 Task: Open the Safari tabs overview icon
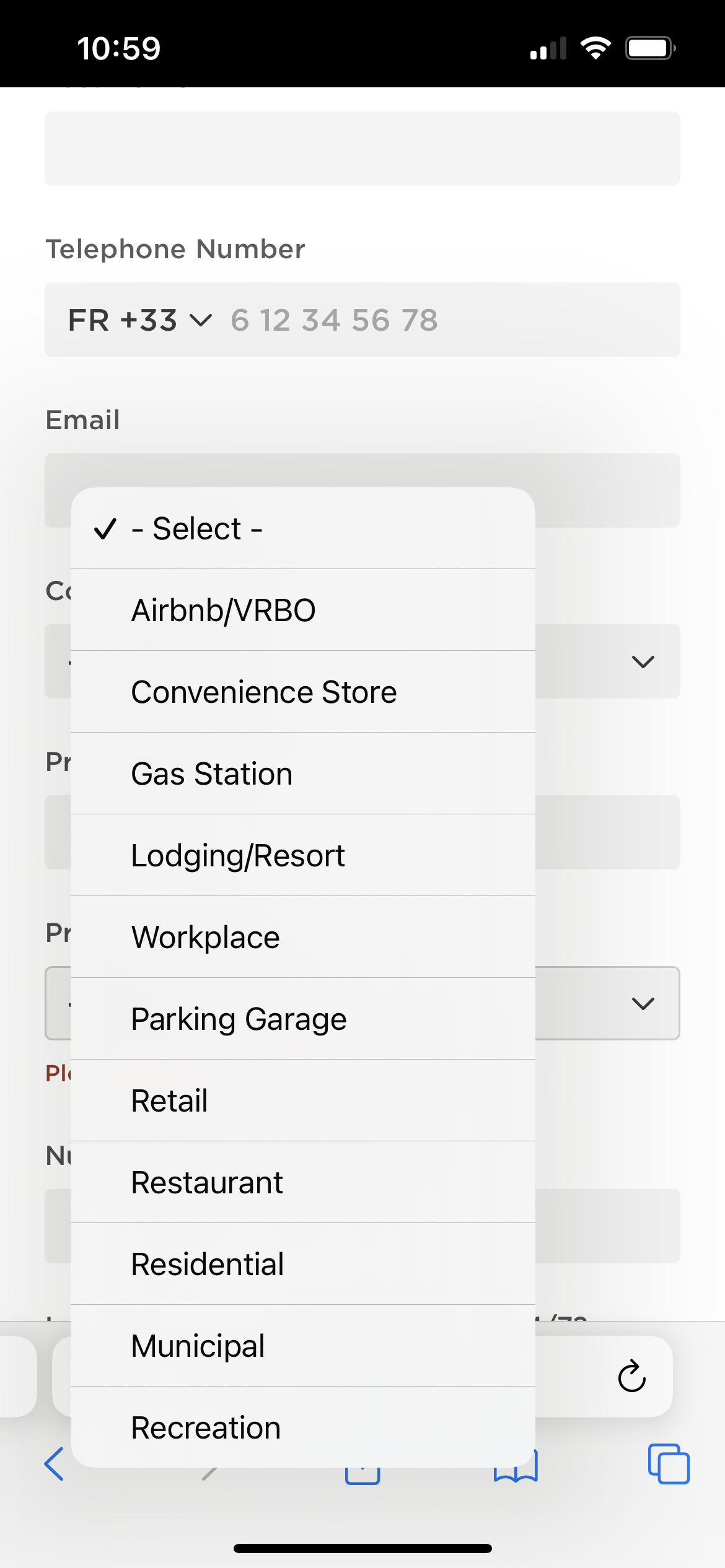pyautogui.click(x=668, y=1464)
